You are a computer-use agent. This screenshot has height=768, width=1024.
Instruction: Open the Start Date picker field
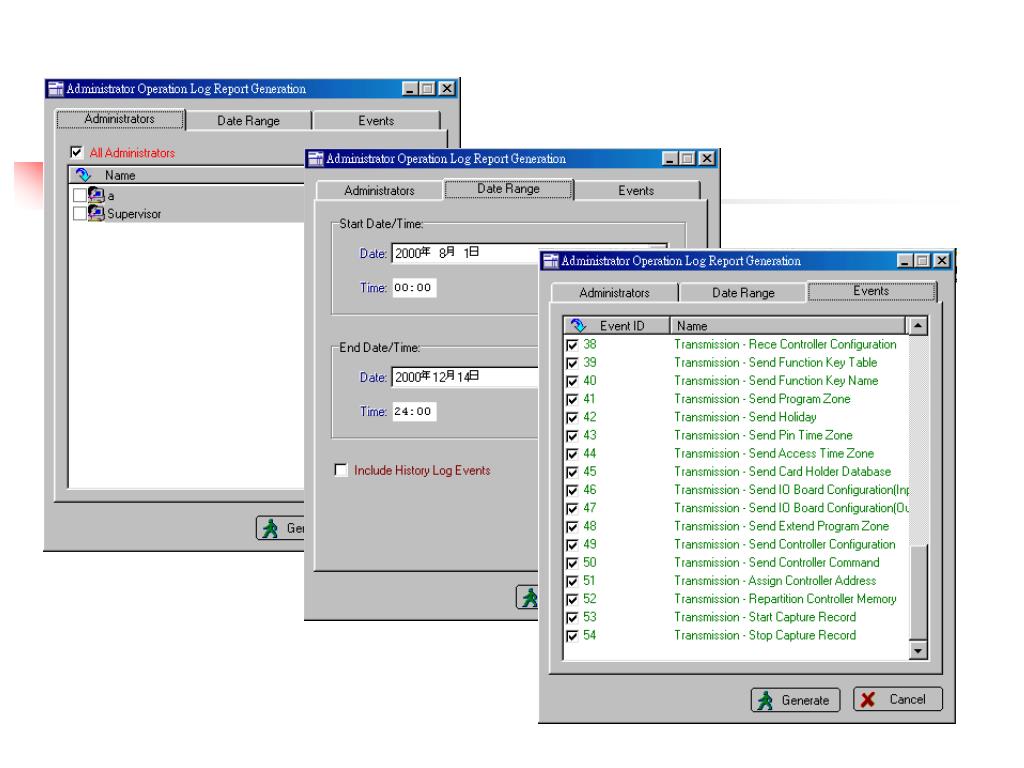[x=465, y=253]
